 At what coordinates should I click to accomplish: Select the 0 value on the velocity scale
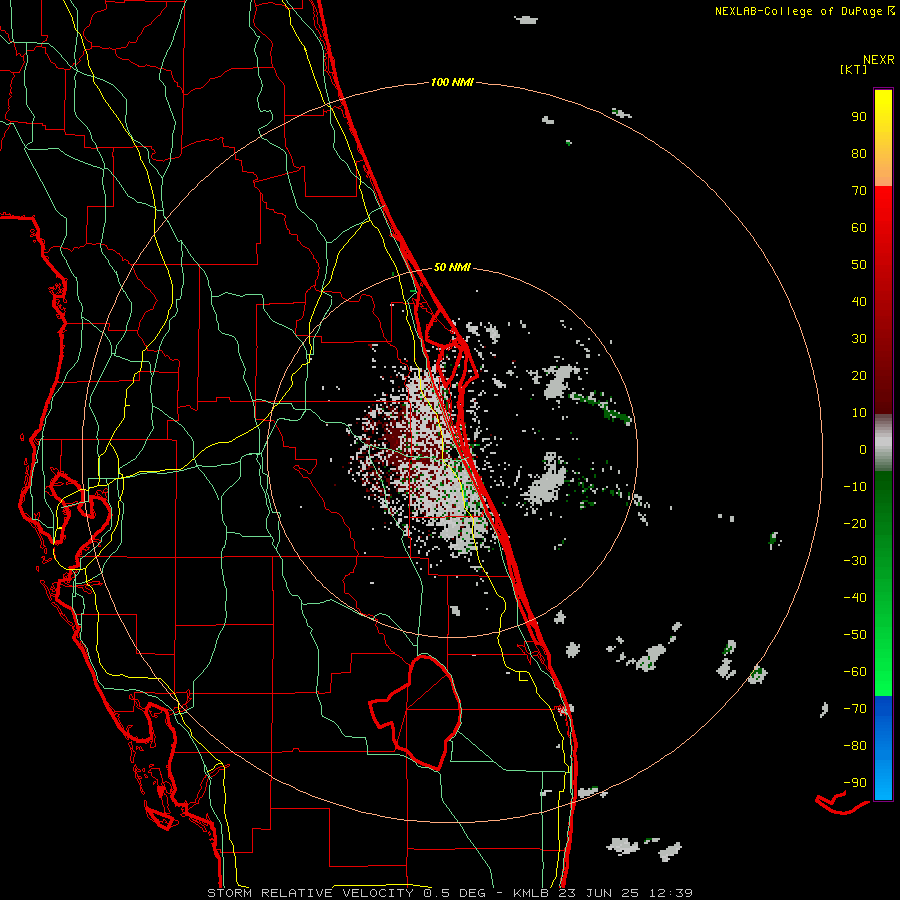(x=863, y=450)
